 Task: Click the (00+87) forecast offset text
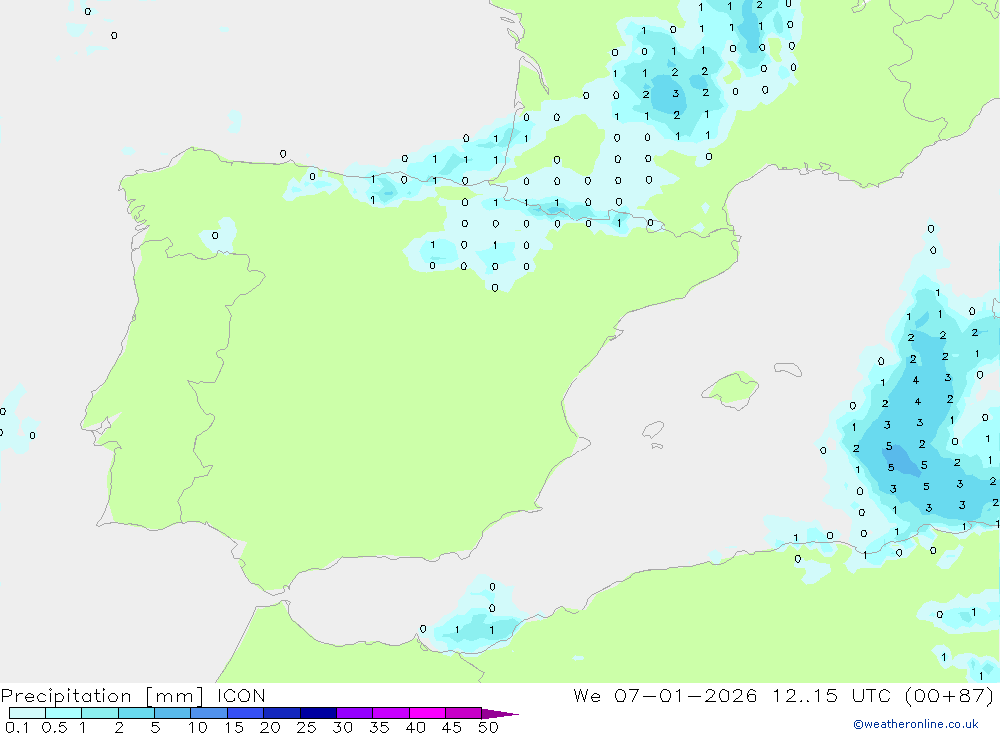coord(949,695)
